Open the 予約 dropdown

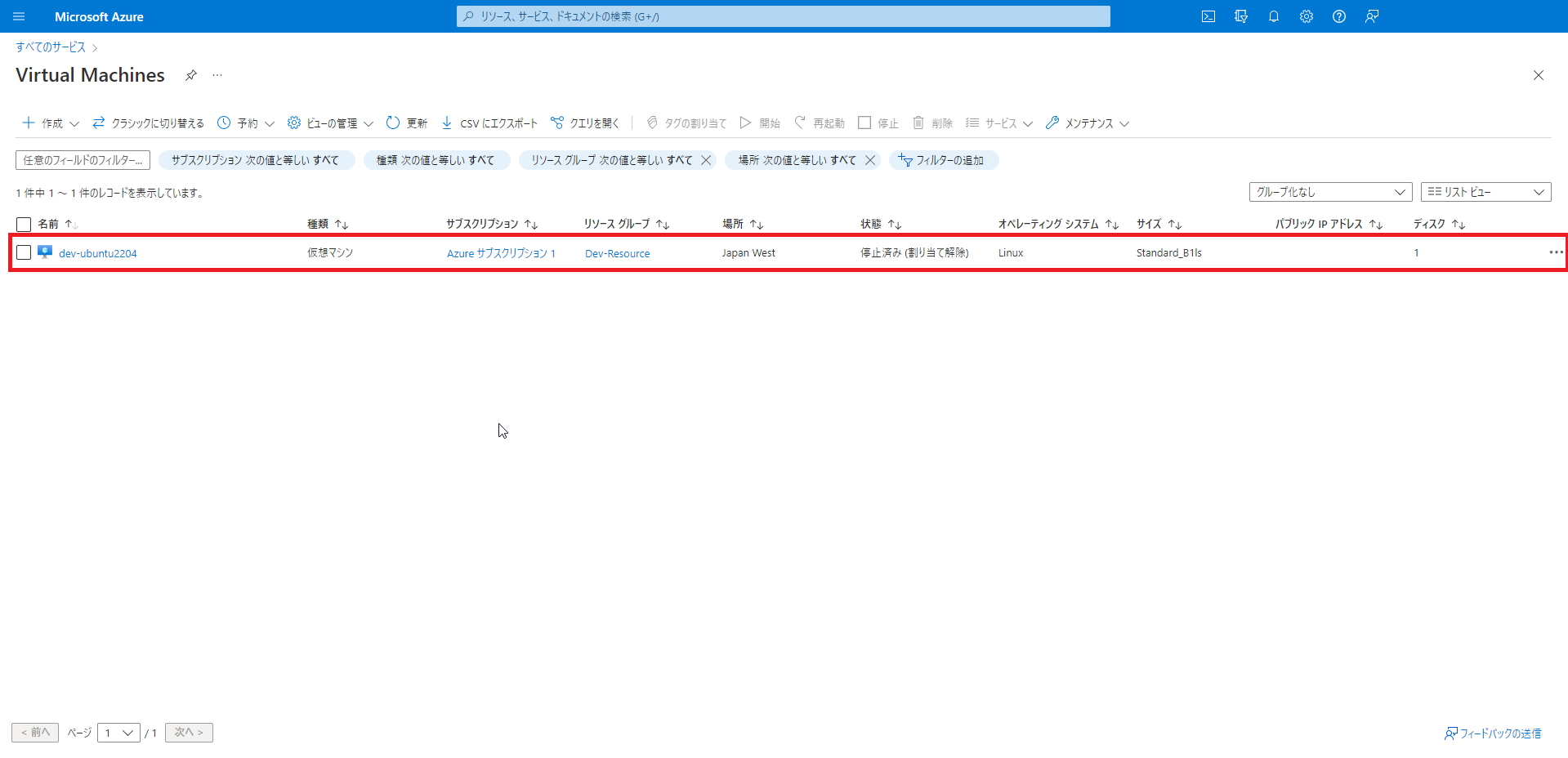click(245, 123)
